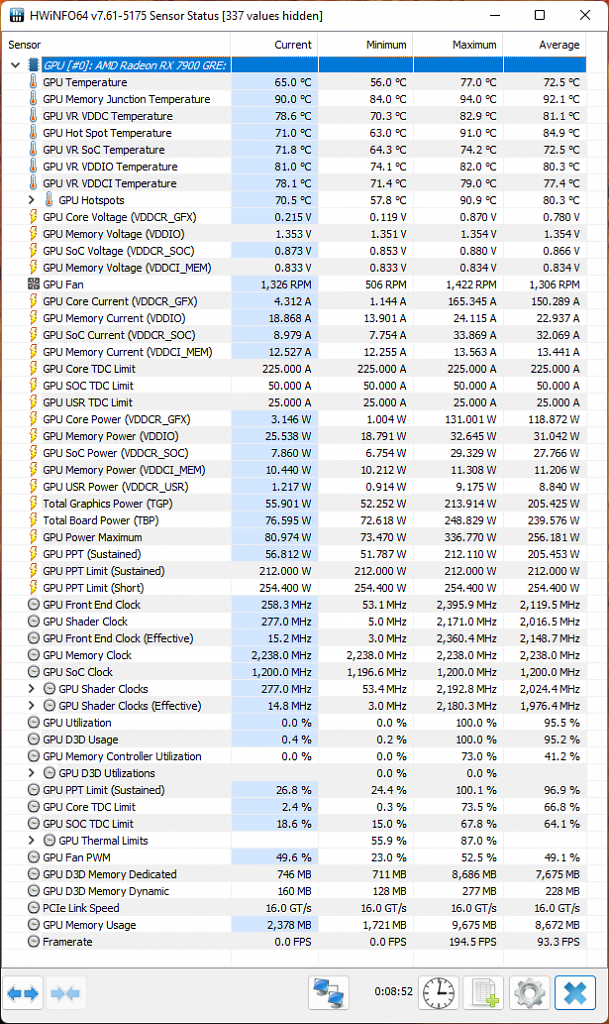The height and width of the screenshot is (1024, 609).
Task: Select GPU D3D Memory Dedicated row
Action: [x=294, y=874]
